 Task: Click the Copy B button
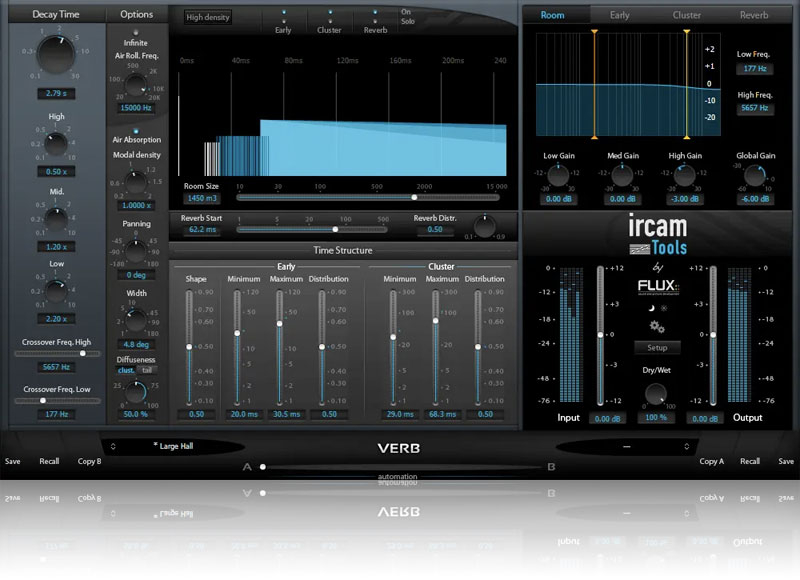[x=89, y=462]
